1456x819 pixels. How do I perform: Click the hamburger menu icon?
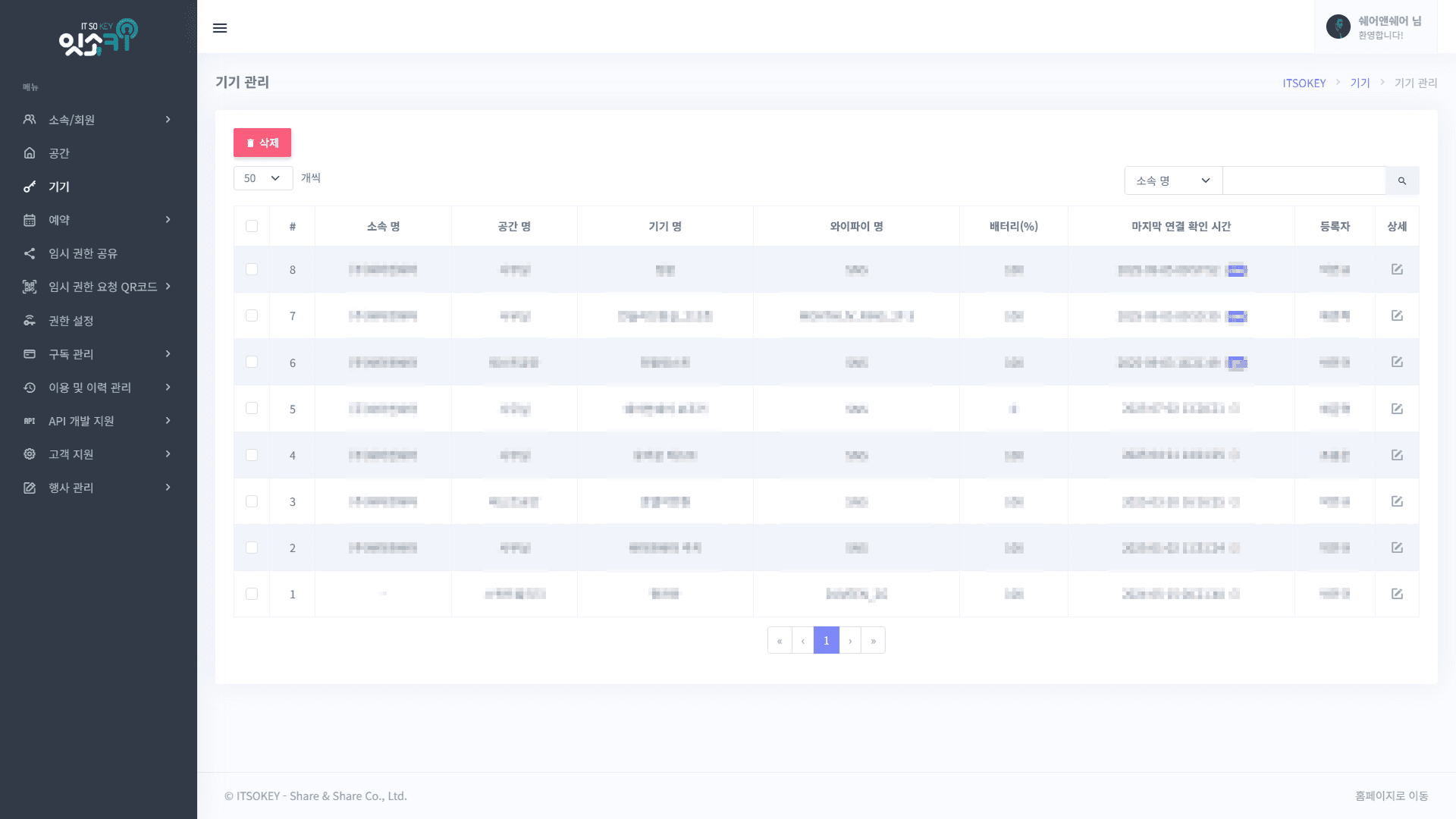pos(220,28)
